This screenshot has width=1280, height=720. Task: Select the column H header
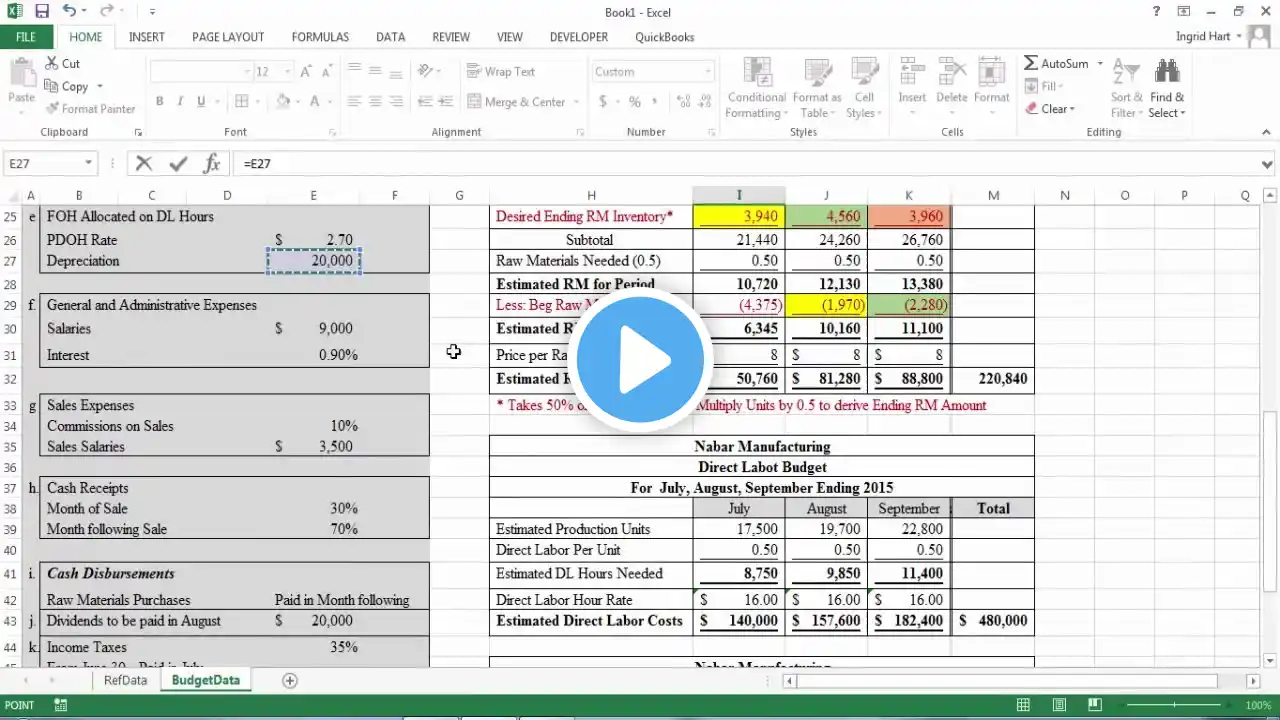point(591,195)
